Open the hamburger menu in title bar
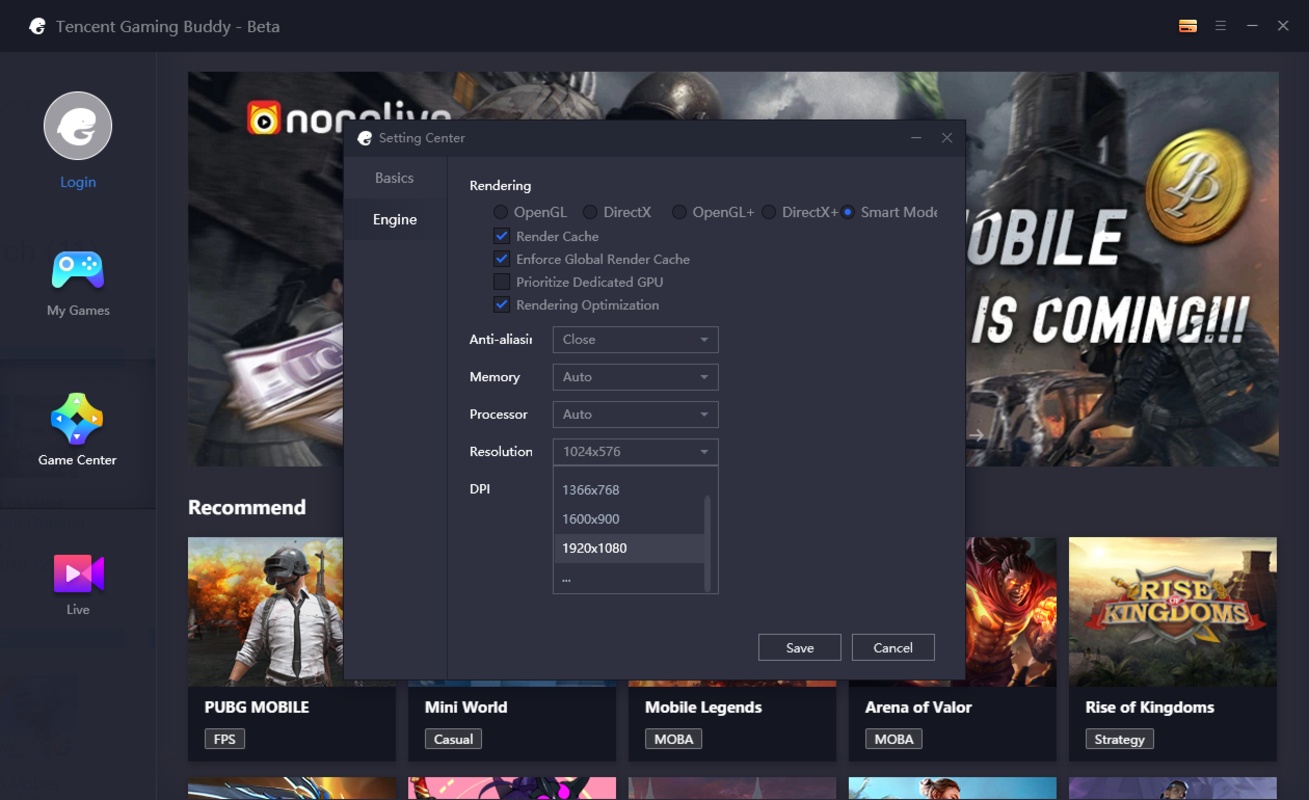Viewport: 1309px width, 800px height. click(1220, 26)
